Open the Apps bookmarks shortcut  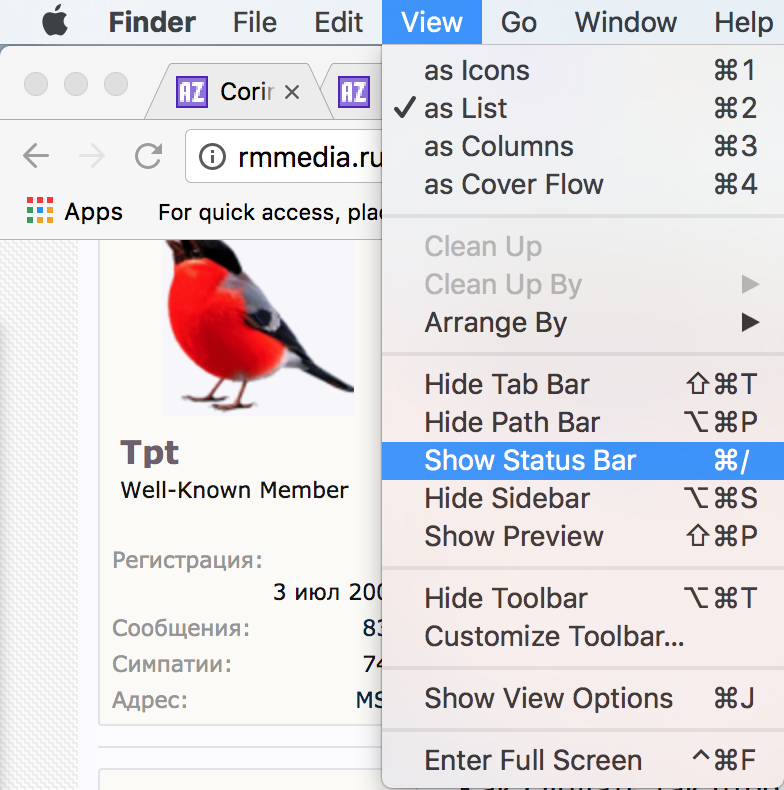point(74,212)
